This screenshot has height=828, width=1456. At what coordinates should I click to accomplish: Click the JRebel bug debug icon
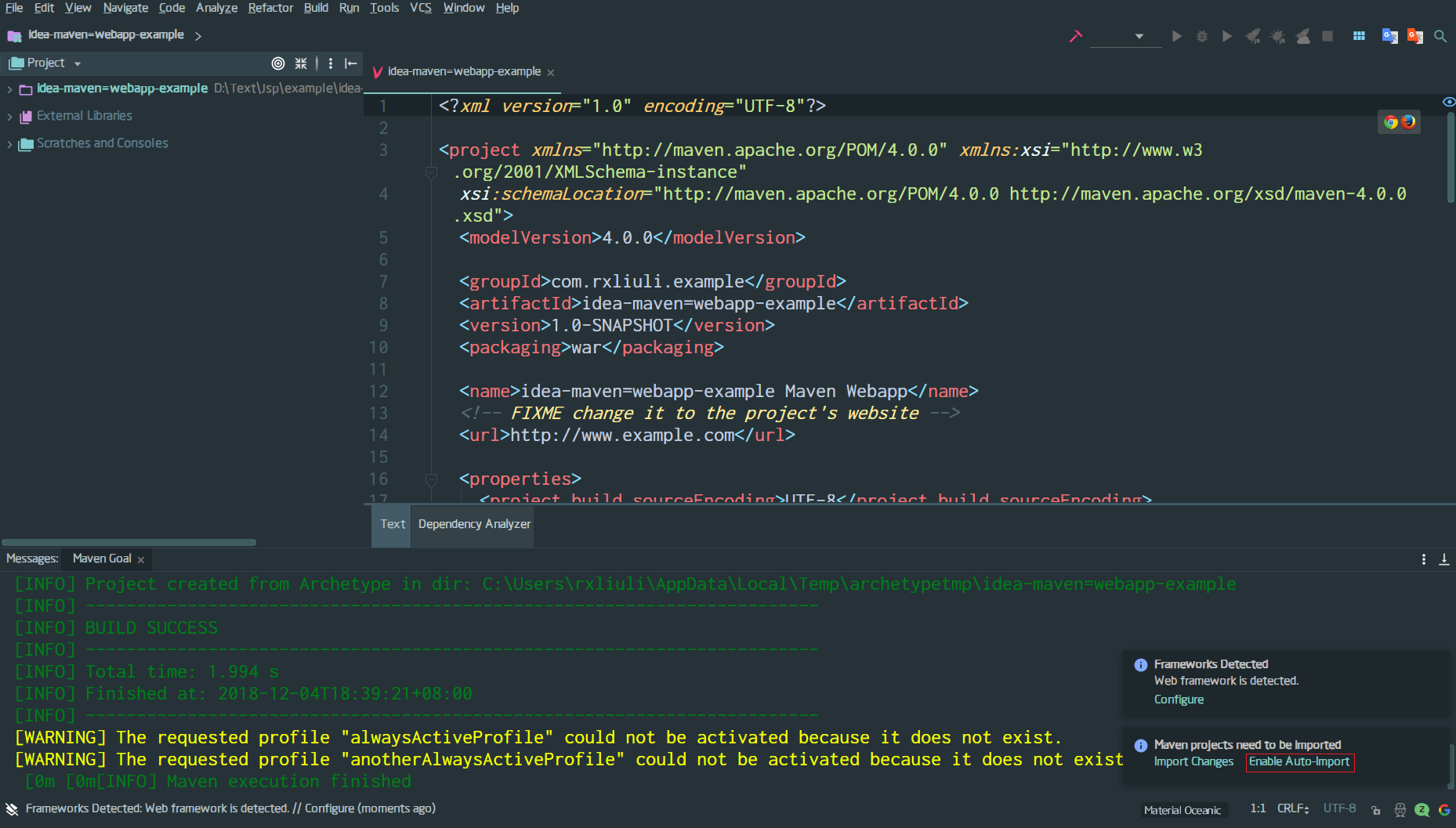point(1278,36)
